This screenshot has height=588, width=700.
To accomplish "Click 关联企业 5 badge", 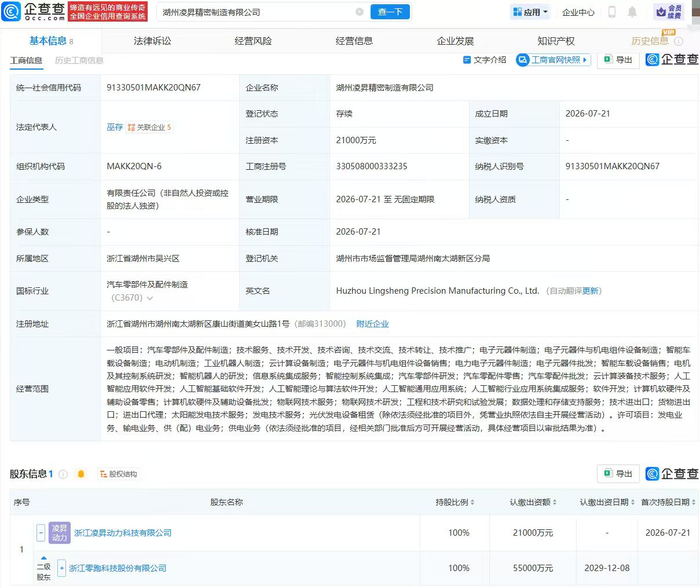I will (x=149, y=127).
